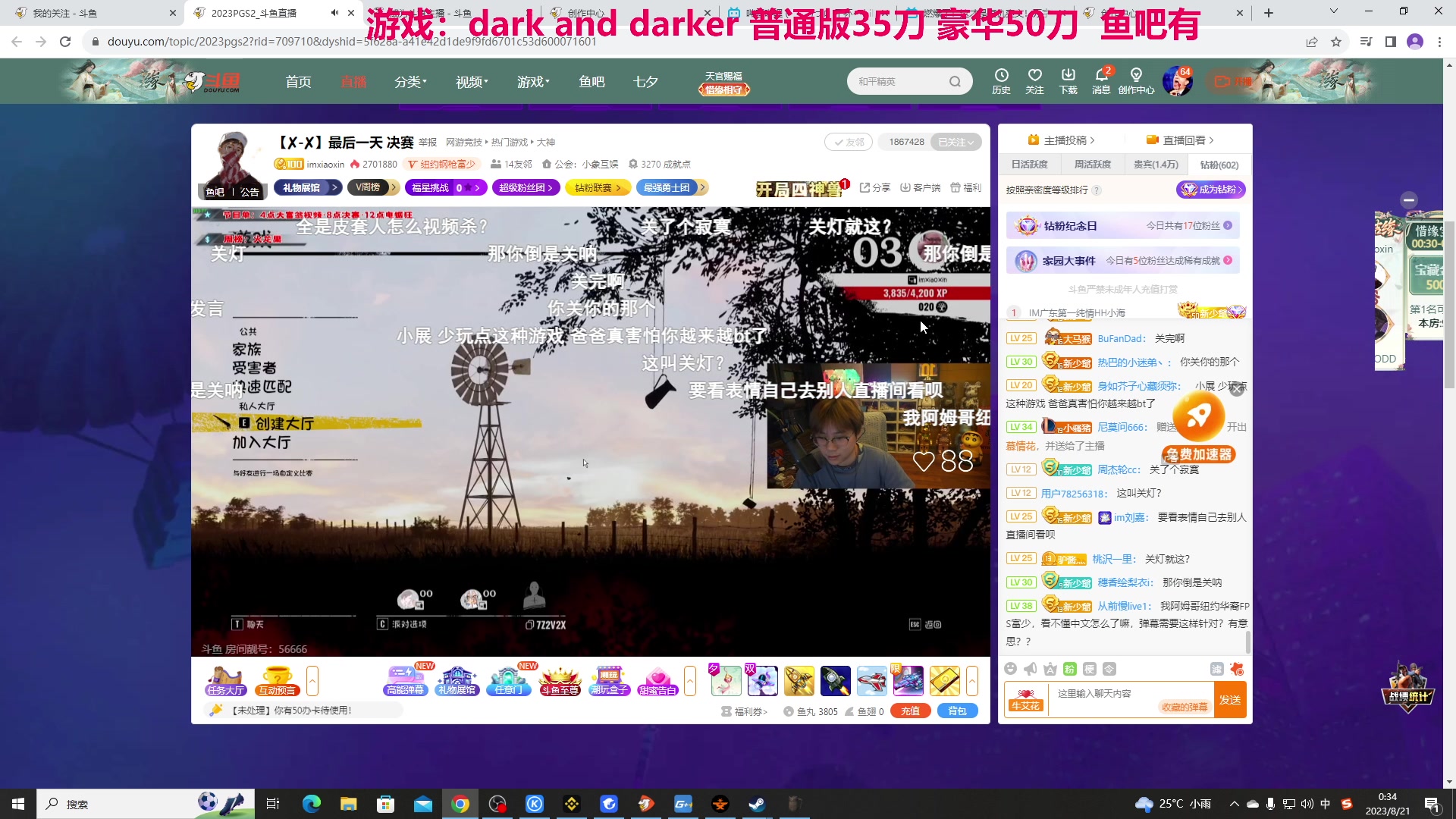Toggle the 已关注 followed button
1456x819 pixels.
[x=955, y=142]
